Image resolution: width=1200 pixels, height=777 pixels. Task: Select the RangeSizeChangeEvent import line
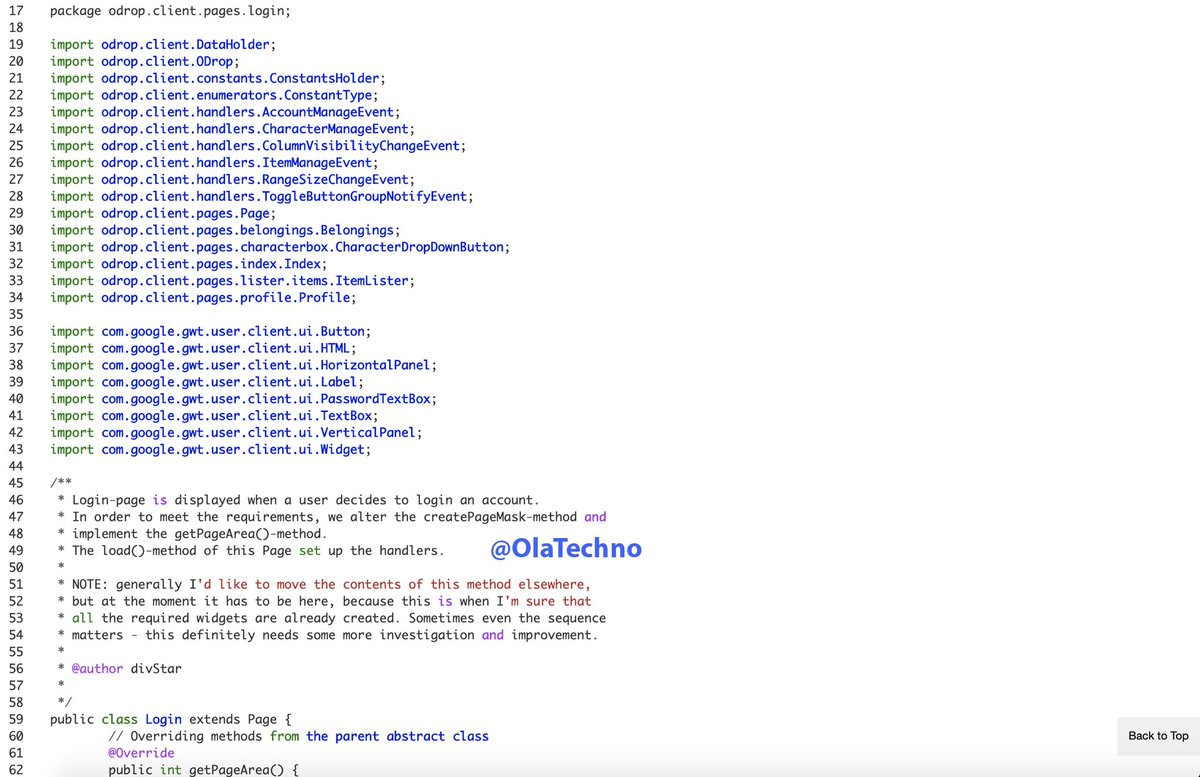[232, 180]
